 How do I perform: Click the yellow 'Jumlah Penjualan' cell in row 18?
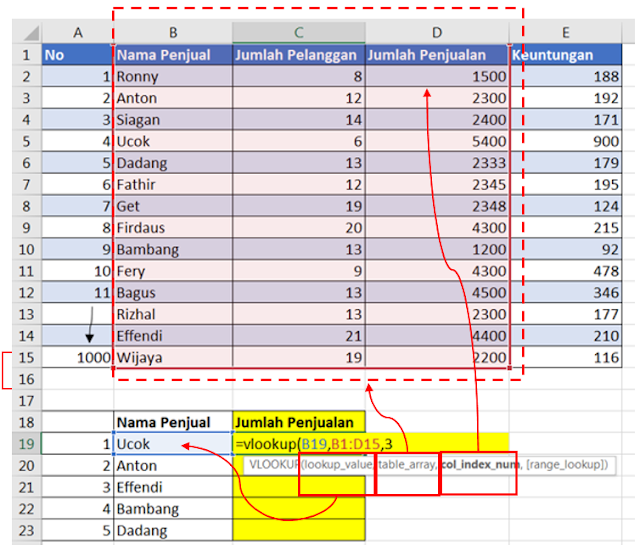coord(299,422)
